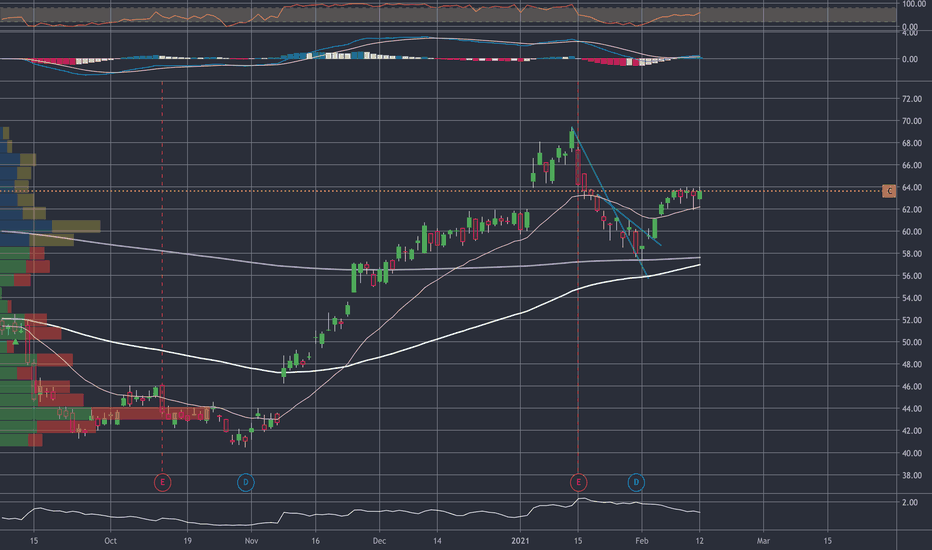Screen dimensions: 932x550
Task: Click the 46.00 price axis label
Action: pos(912,386)
